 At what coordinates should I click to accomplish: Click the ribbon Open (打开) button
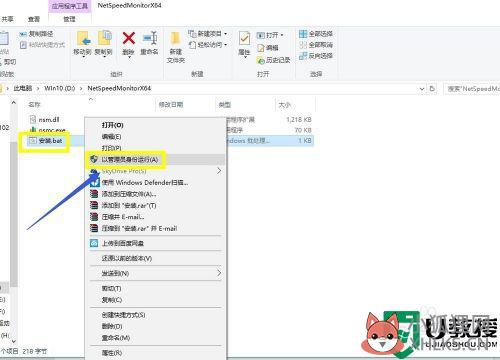point(267,35)
